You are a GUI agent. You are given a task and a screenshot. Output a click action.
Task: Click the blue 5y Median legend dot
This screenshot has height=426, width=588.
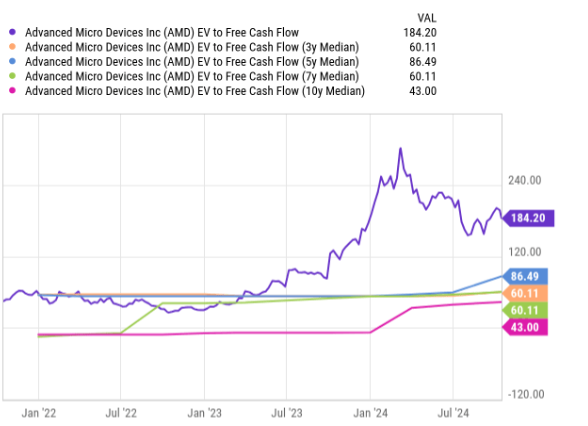coord(12,61)
